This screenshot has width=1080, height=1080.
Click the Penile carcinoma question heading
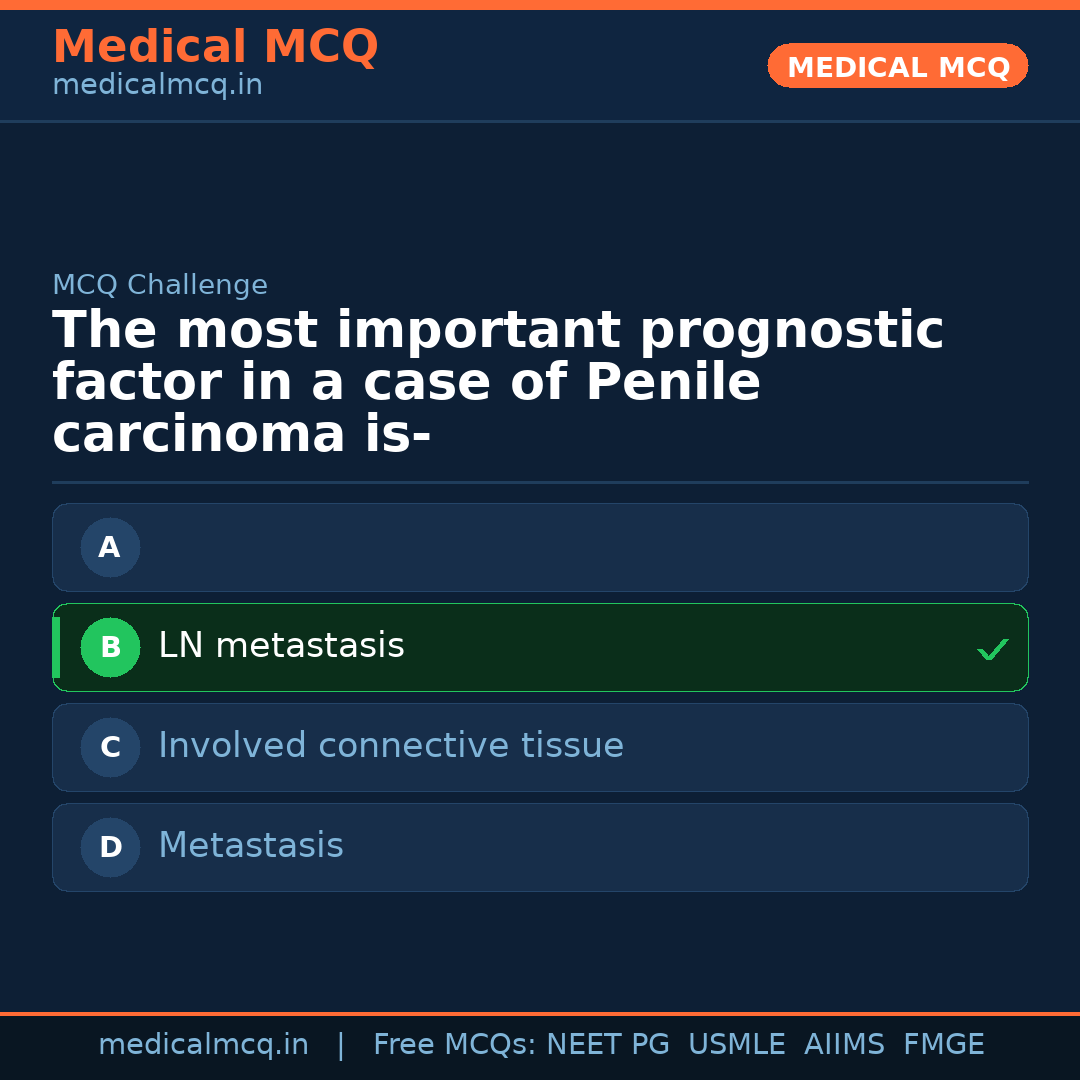pos(497,383)
